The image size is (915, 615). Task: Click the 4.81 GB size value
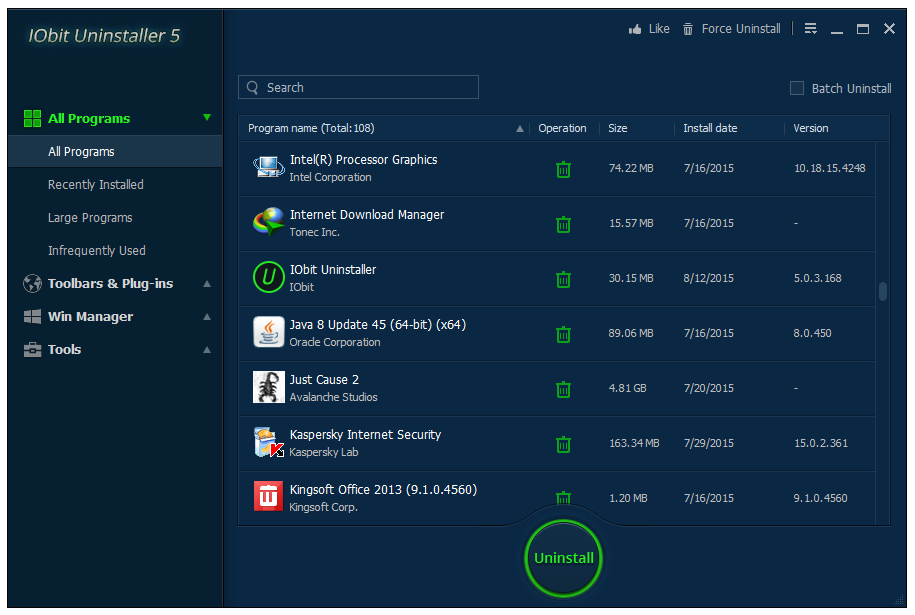click(627, 389)
